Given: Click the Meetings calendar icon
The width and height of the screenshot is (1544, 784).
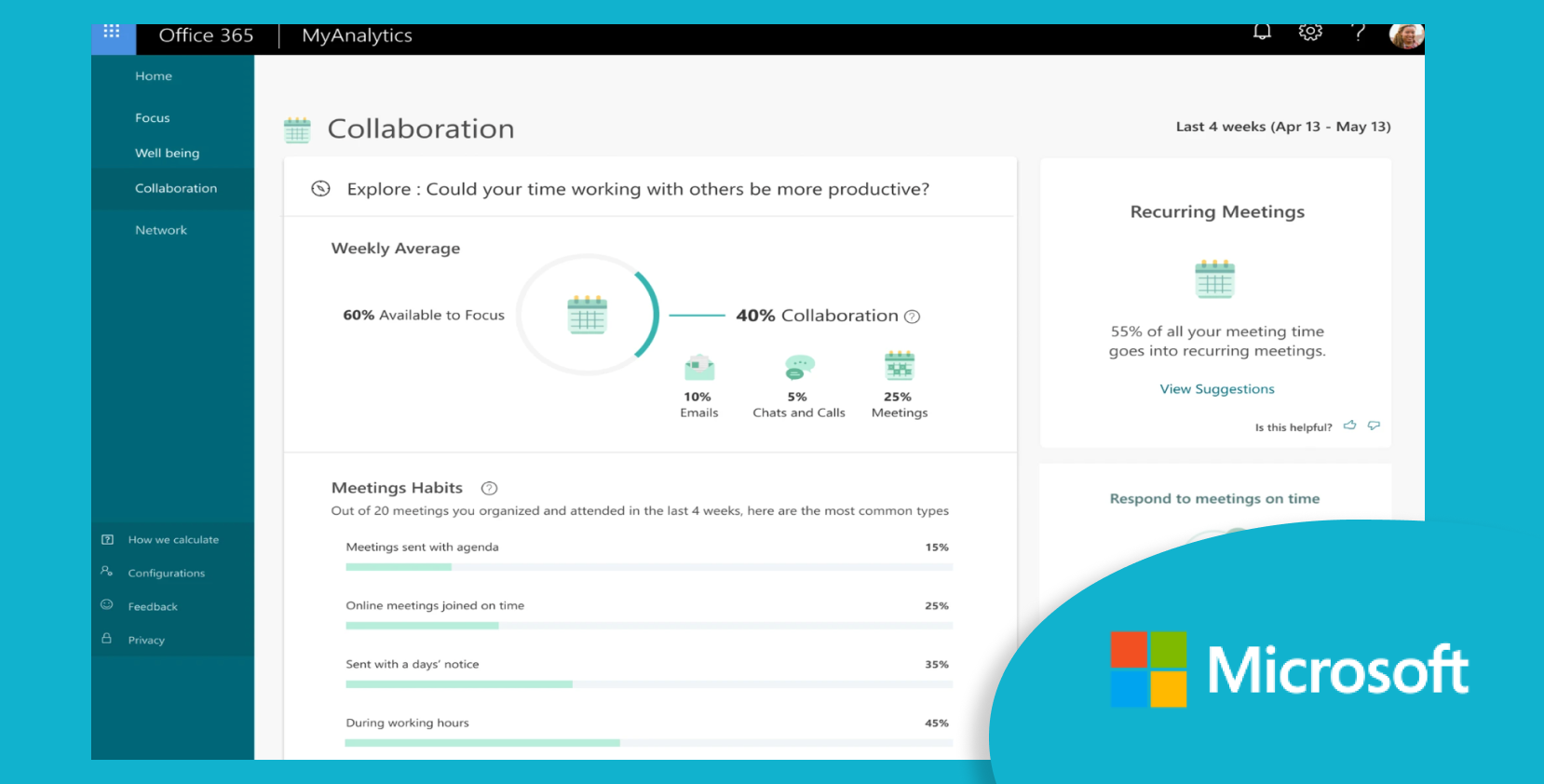Looking at the screenshot, I should (900, 366).
